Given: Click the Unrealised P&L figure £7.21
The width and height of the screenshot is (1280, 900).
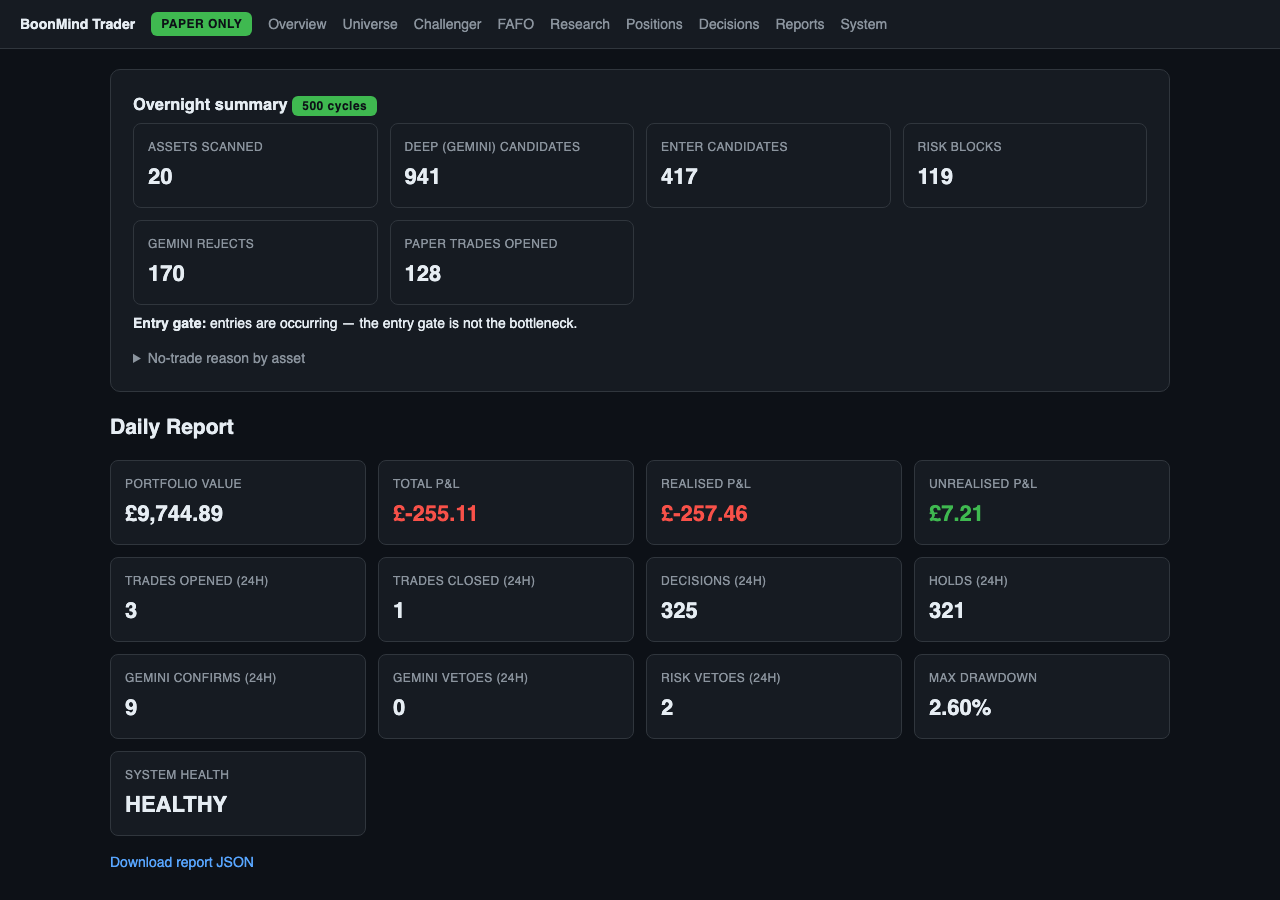Looking at the screenshot, I should point(956,514).
